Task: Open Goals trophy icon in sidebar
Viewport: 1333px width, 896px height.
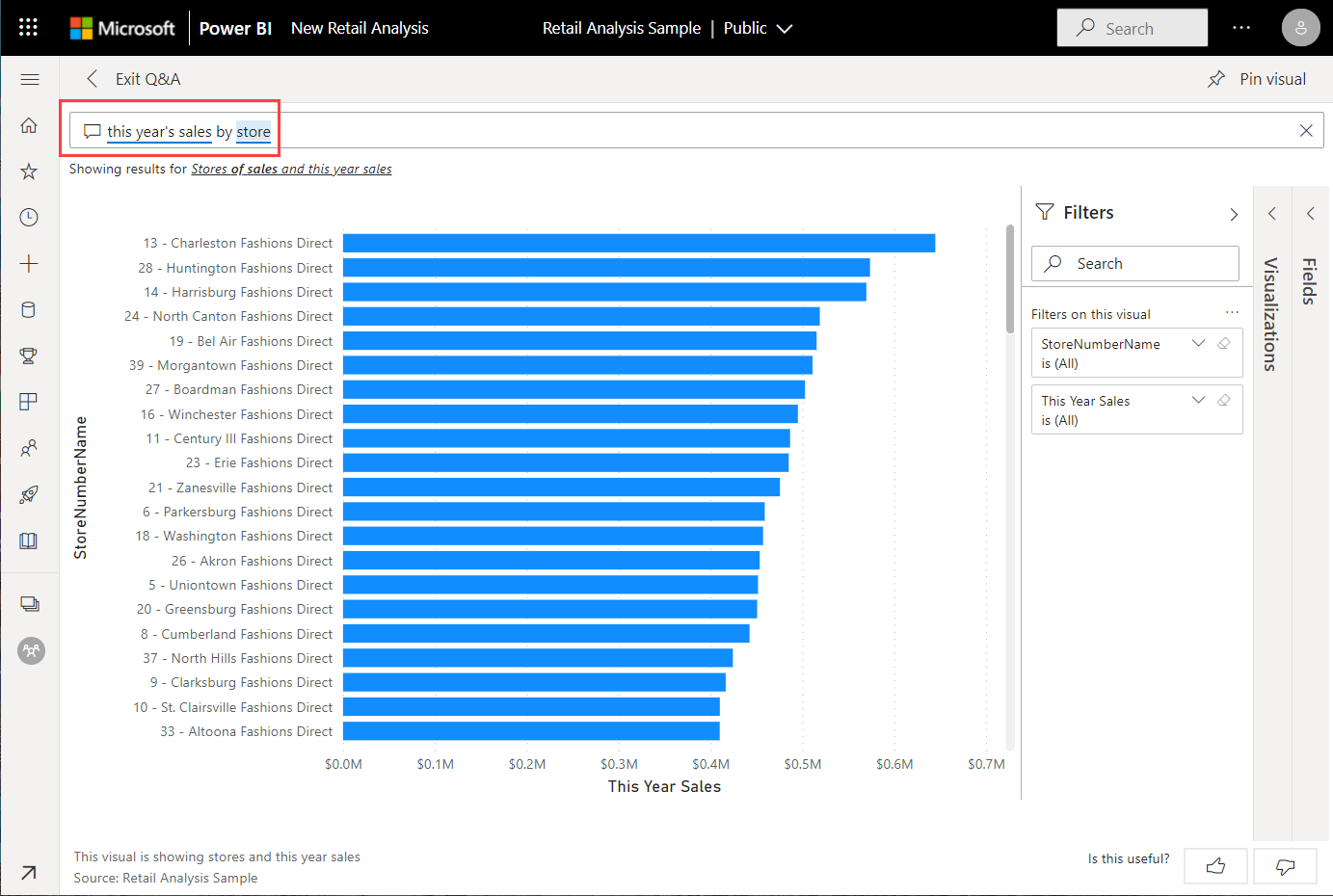Action: 29,356
